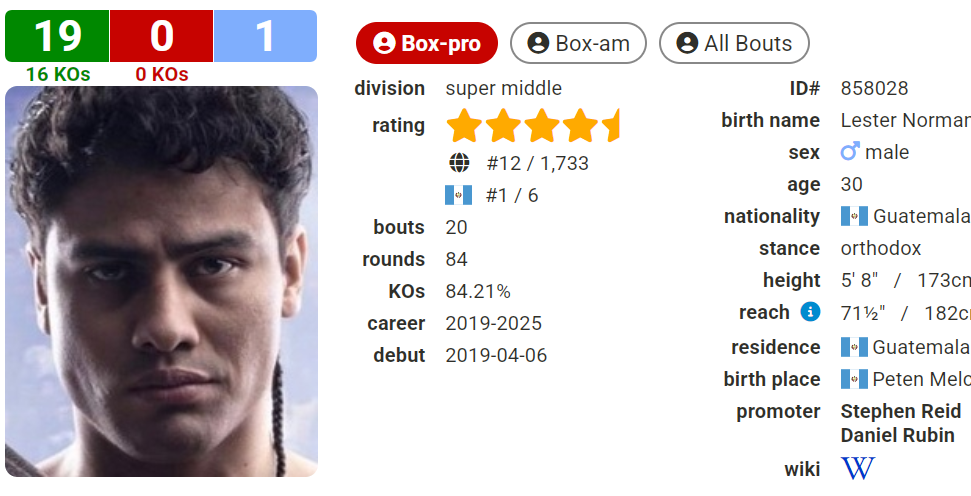Click the residence flag icon
Viewport: 971px width, 496px height.
click(854, 347)
